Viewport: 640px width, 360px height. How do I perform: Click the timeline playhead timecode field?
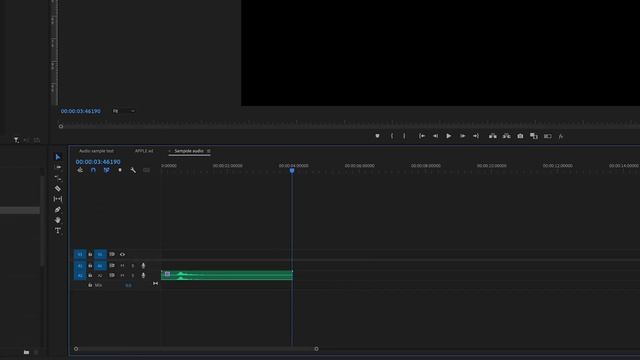point(98,162)
